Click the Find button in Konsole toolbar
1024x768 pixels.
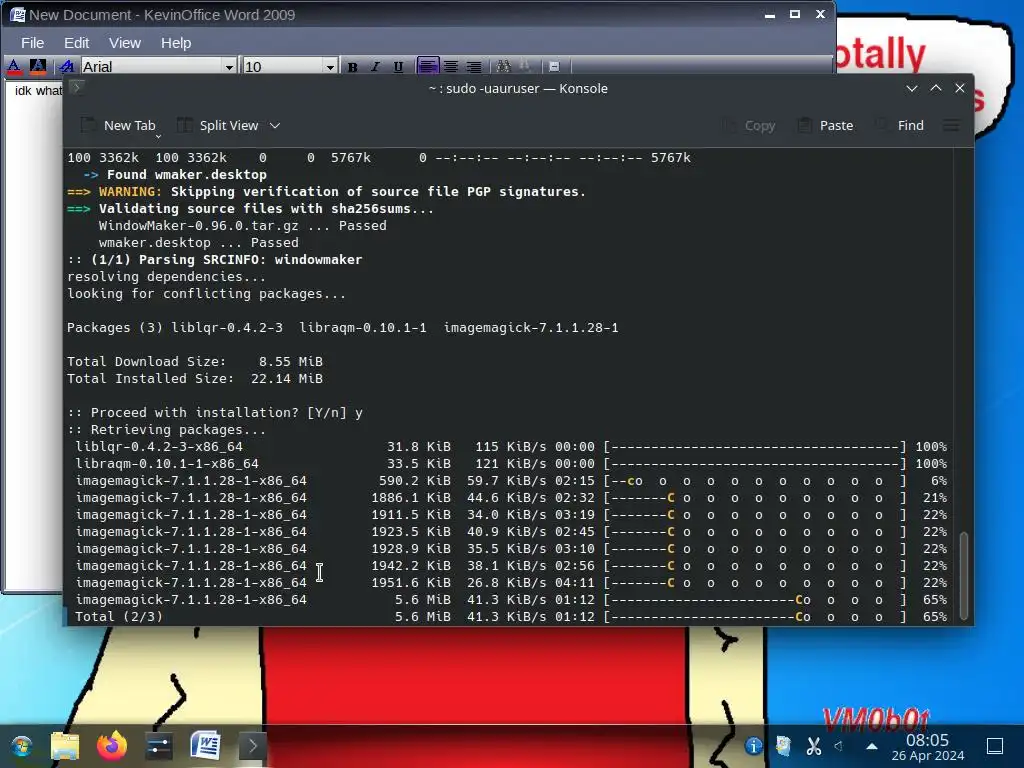point(900,125)
